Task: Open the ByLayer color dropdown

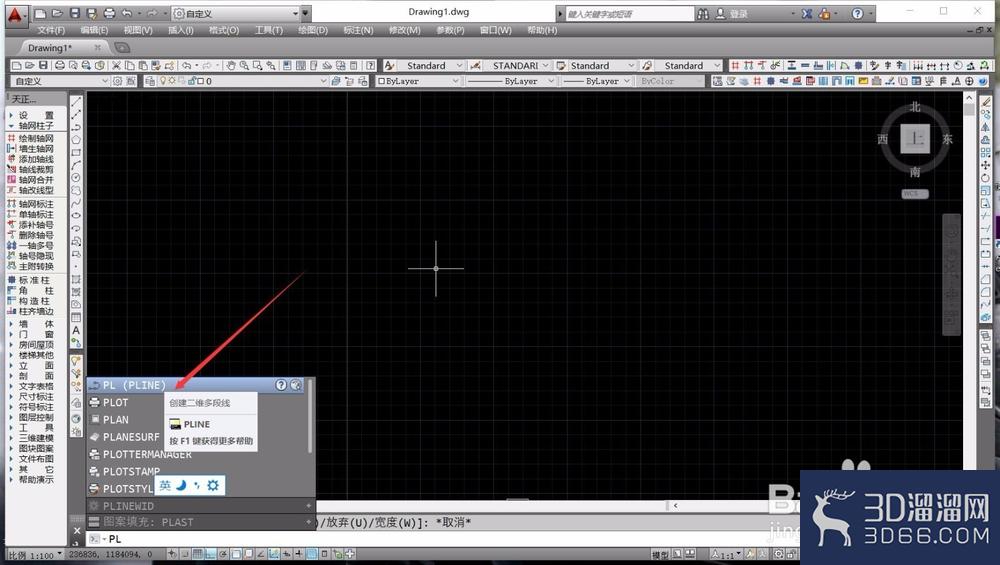Action: point(455,81)
